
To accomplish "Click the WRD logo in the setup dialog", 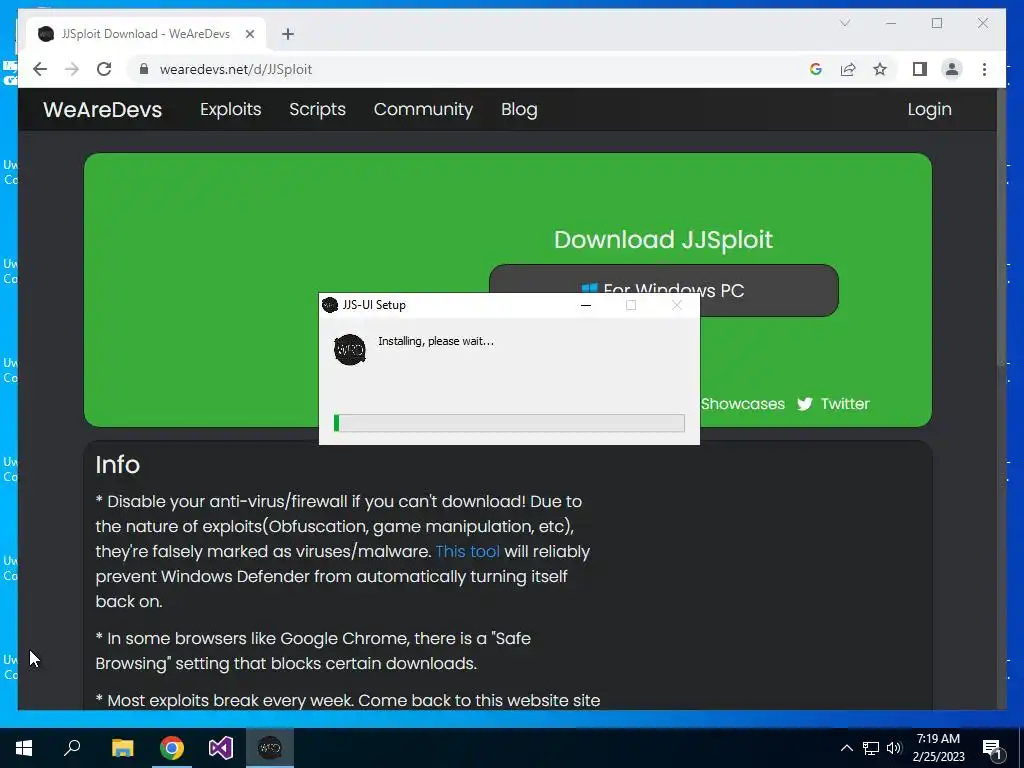I will pyautogui.click(x=350, y=349).
